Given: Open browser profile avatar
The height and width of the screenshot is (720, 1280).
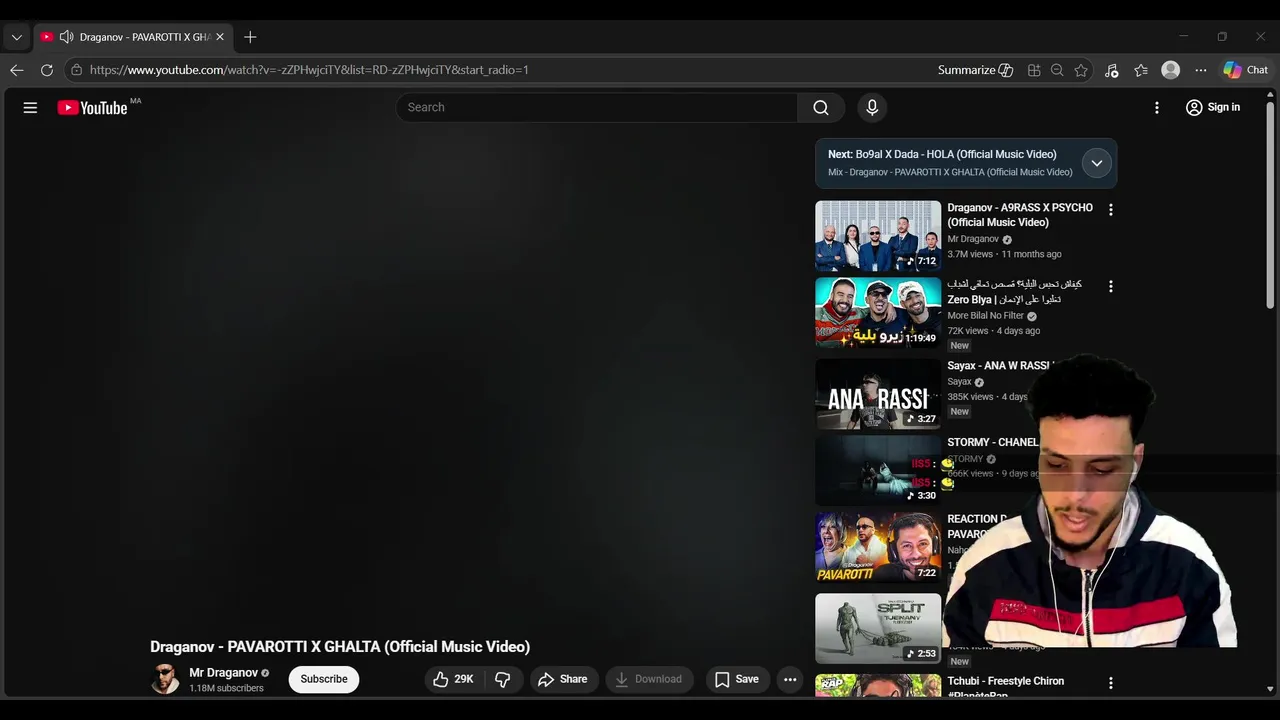Looking at the screenshot, I should 1171,70.
